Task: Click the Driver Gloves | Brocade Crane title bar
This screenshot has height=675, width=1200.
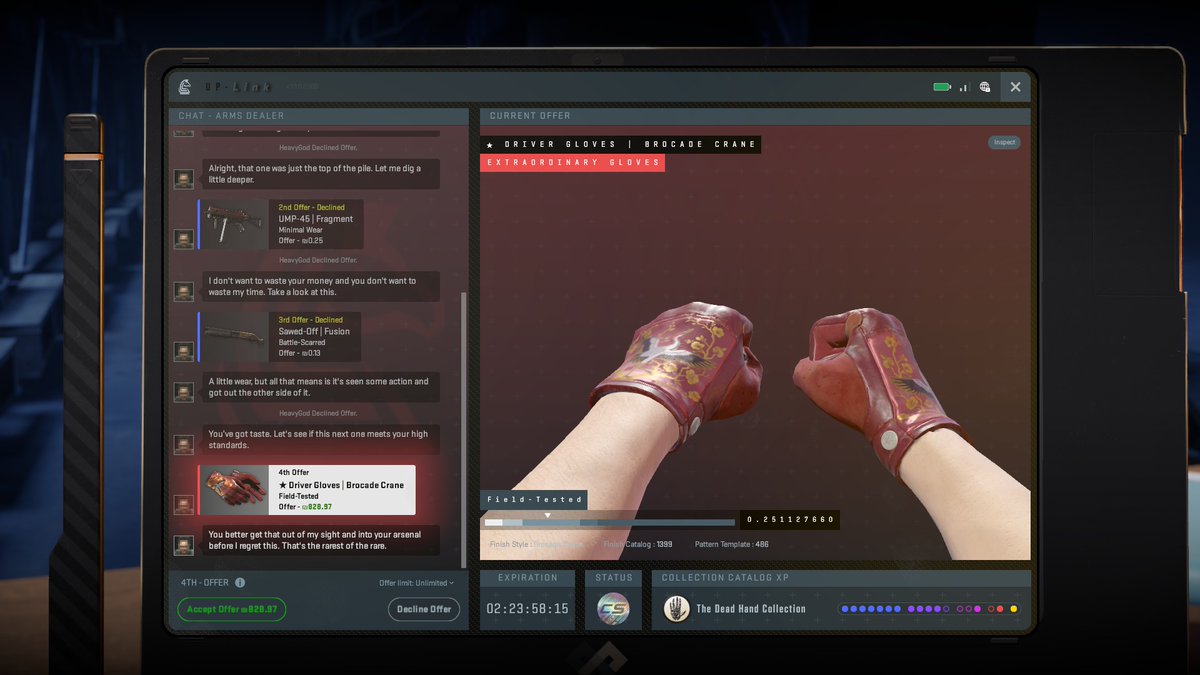Action: (620, 144)
